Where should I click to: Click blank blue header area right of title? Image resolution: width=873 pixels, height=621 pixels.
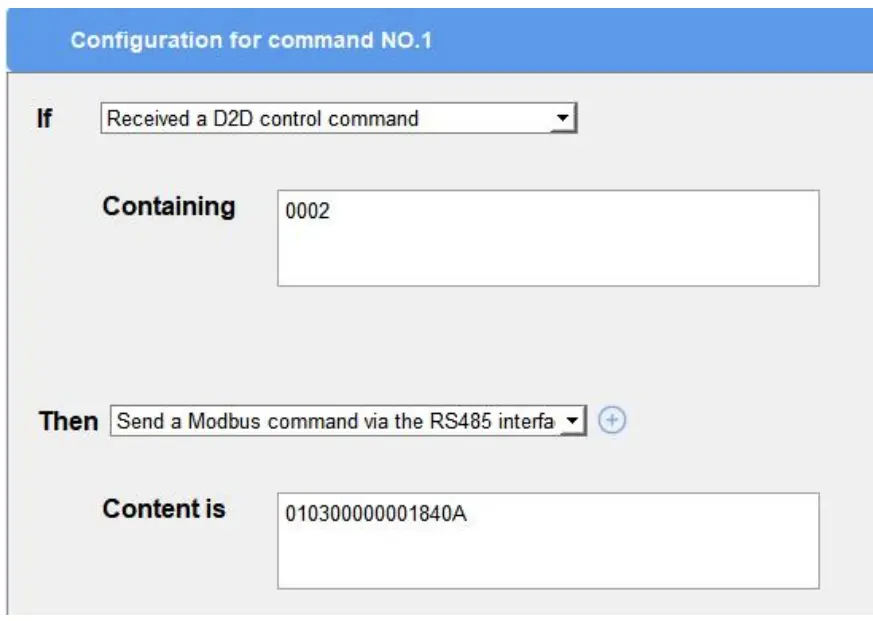coord(650,42)
